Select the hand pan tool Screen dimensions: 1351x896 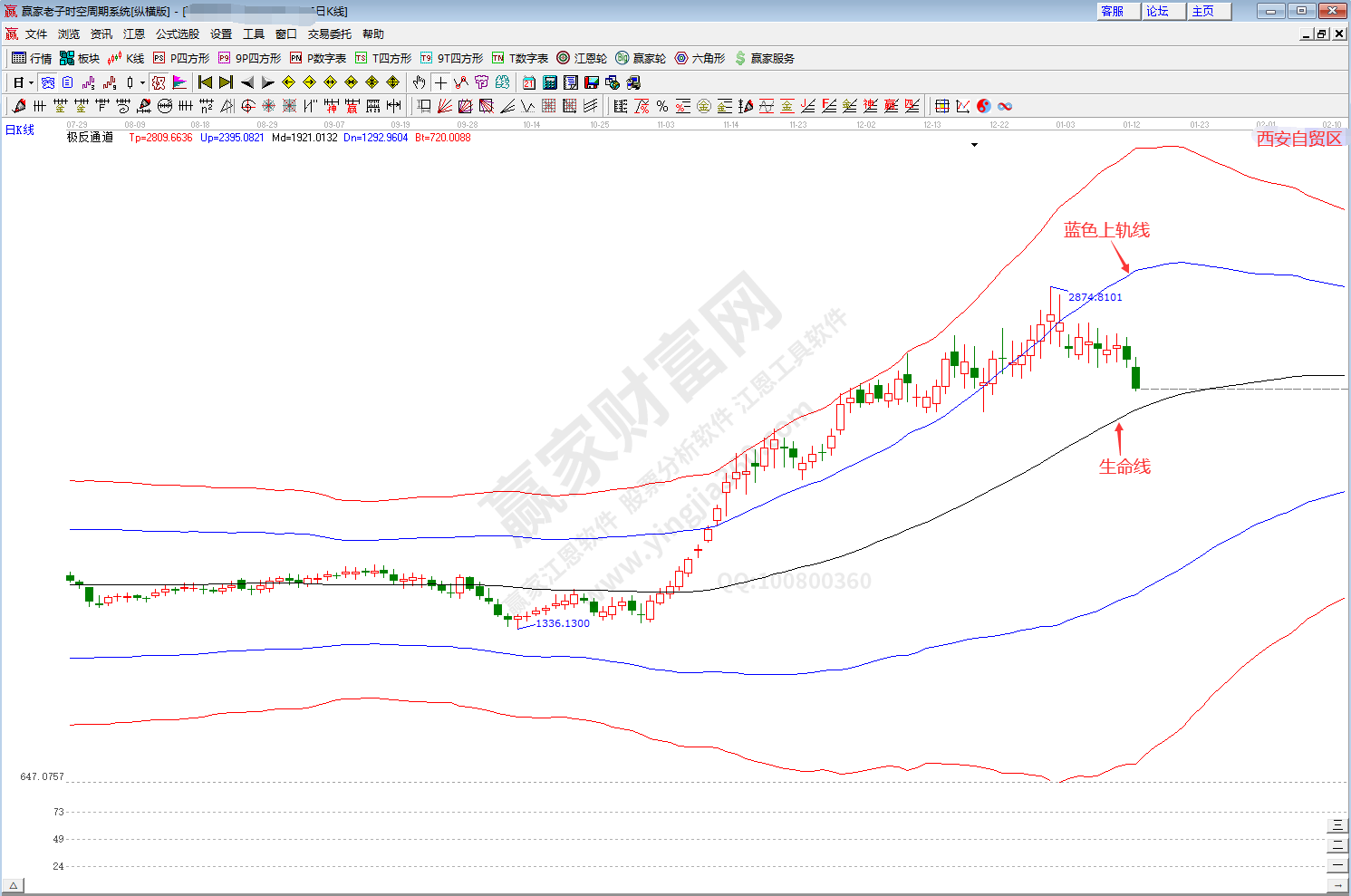coord(419,82)
